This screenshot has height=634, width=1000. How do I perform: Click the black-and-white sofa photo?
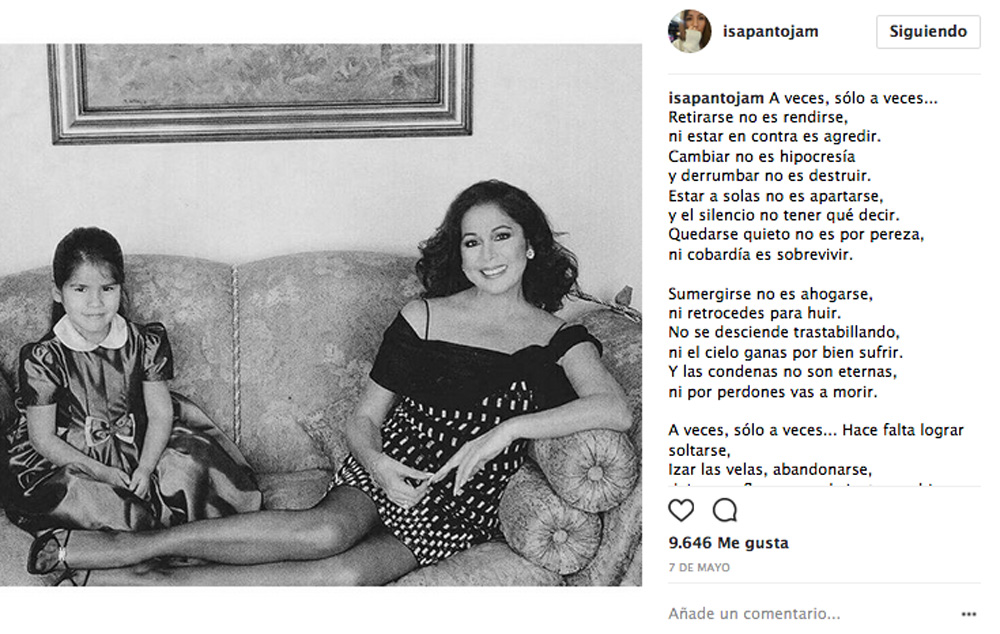[x=321, y=314]
